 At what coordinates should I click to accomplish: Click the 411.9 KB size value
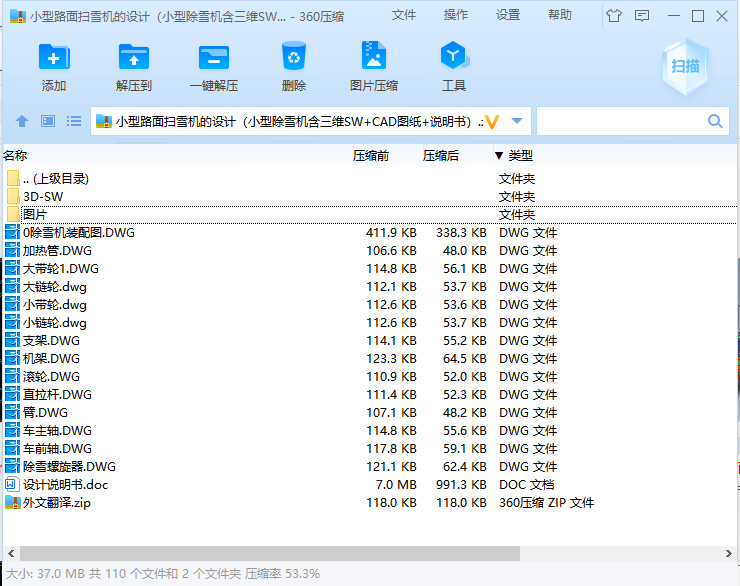[391, 232]
